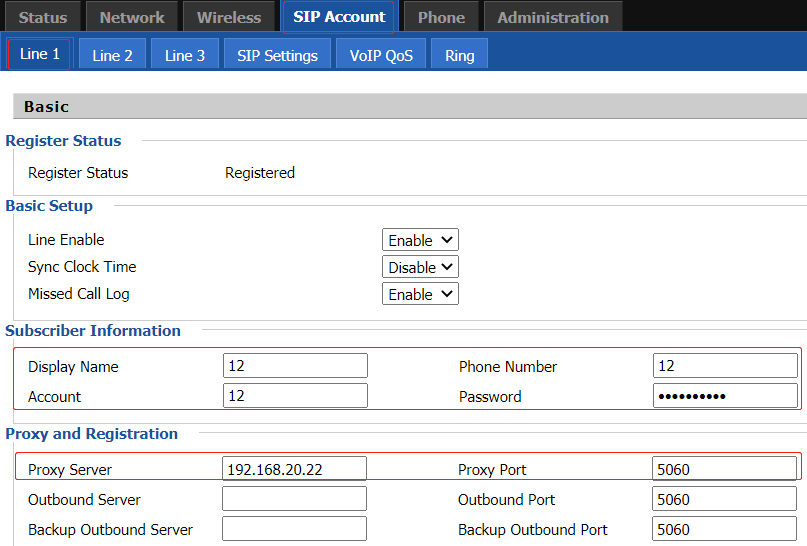Click the Display Name input field
Viewport: 807px width, 546px height.
[x=295, y=366]
